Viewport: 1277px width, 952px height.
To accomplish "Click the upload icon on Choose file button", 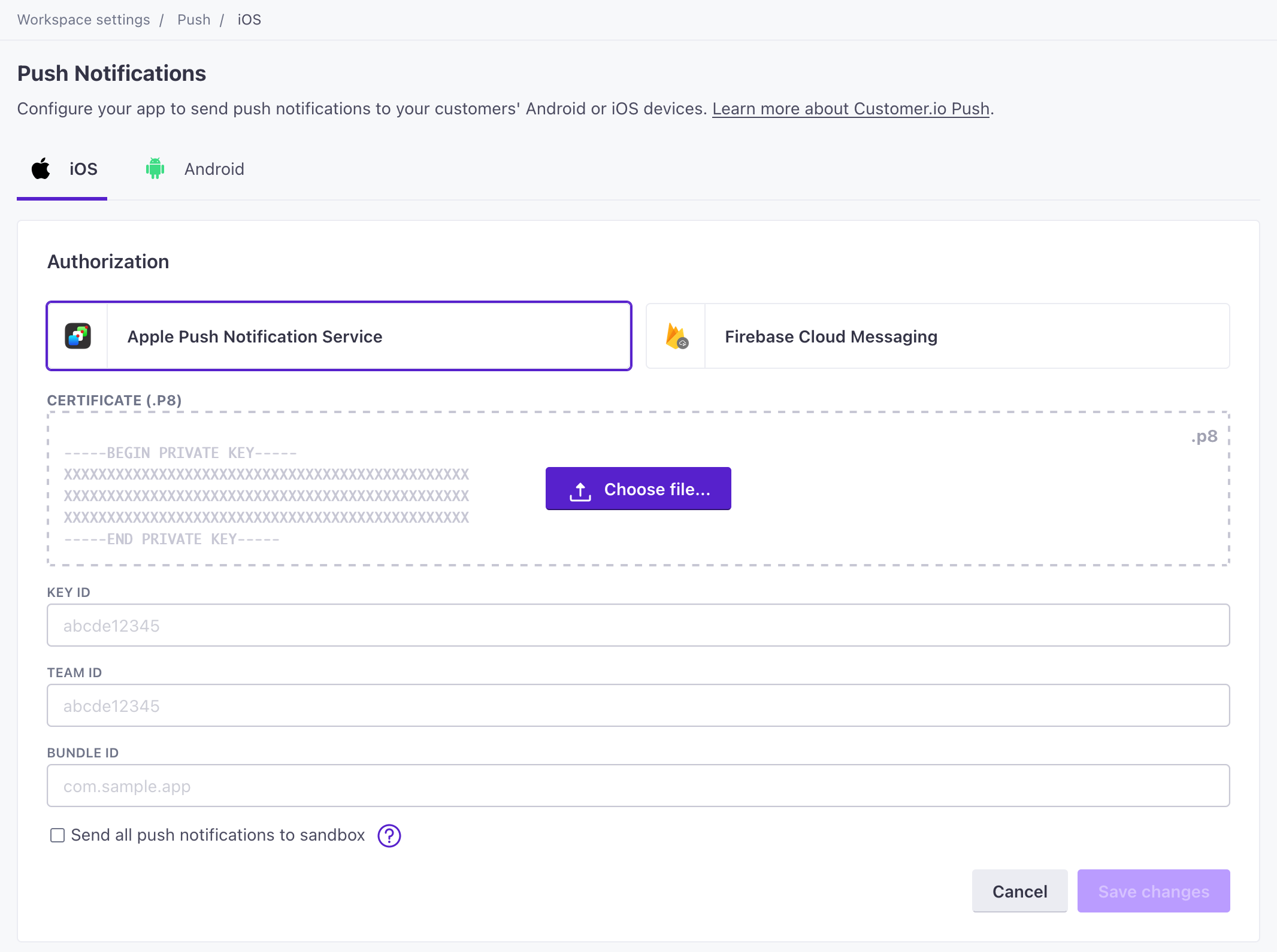I will click(580, 490).
